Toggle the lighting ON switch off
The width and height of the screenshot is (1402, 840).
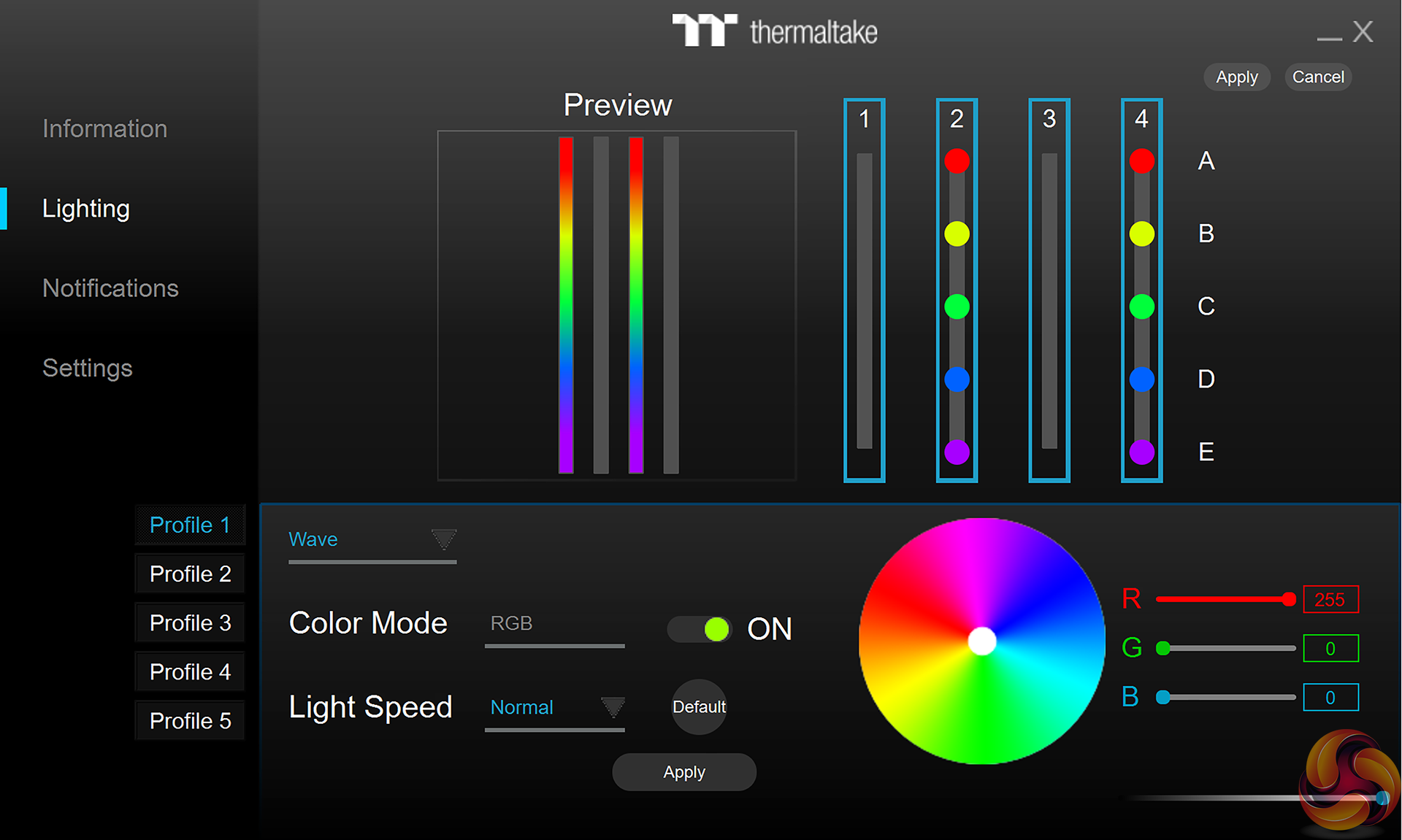pyautogui.click(x=700, y=629)
